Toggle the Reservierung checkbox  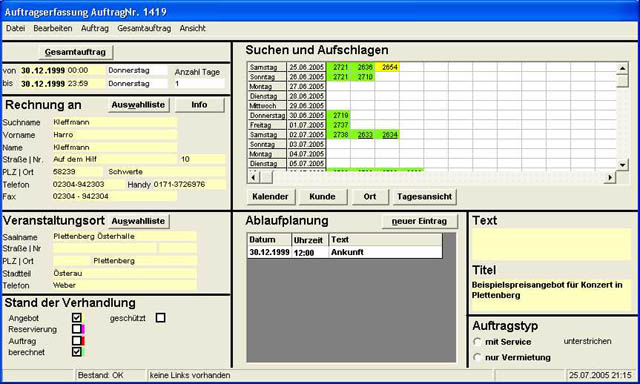pyautogui.click(x=77, y=329)
